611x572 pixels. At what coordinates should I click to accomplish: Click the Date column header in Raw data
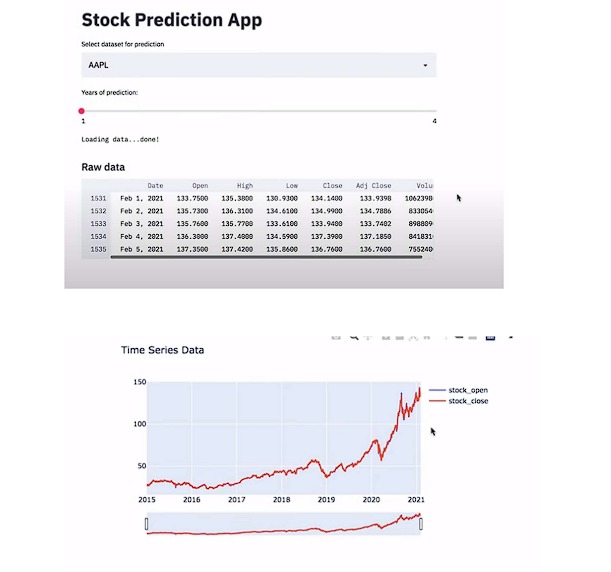155,186
